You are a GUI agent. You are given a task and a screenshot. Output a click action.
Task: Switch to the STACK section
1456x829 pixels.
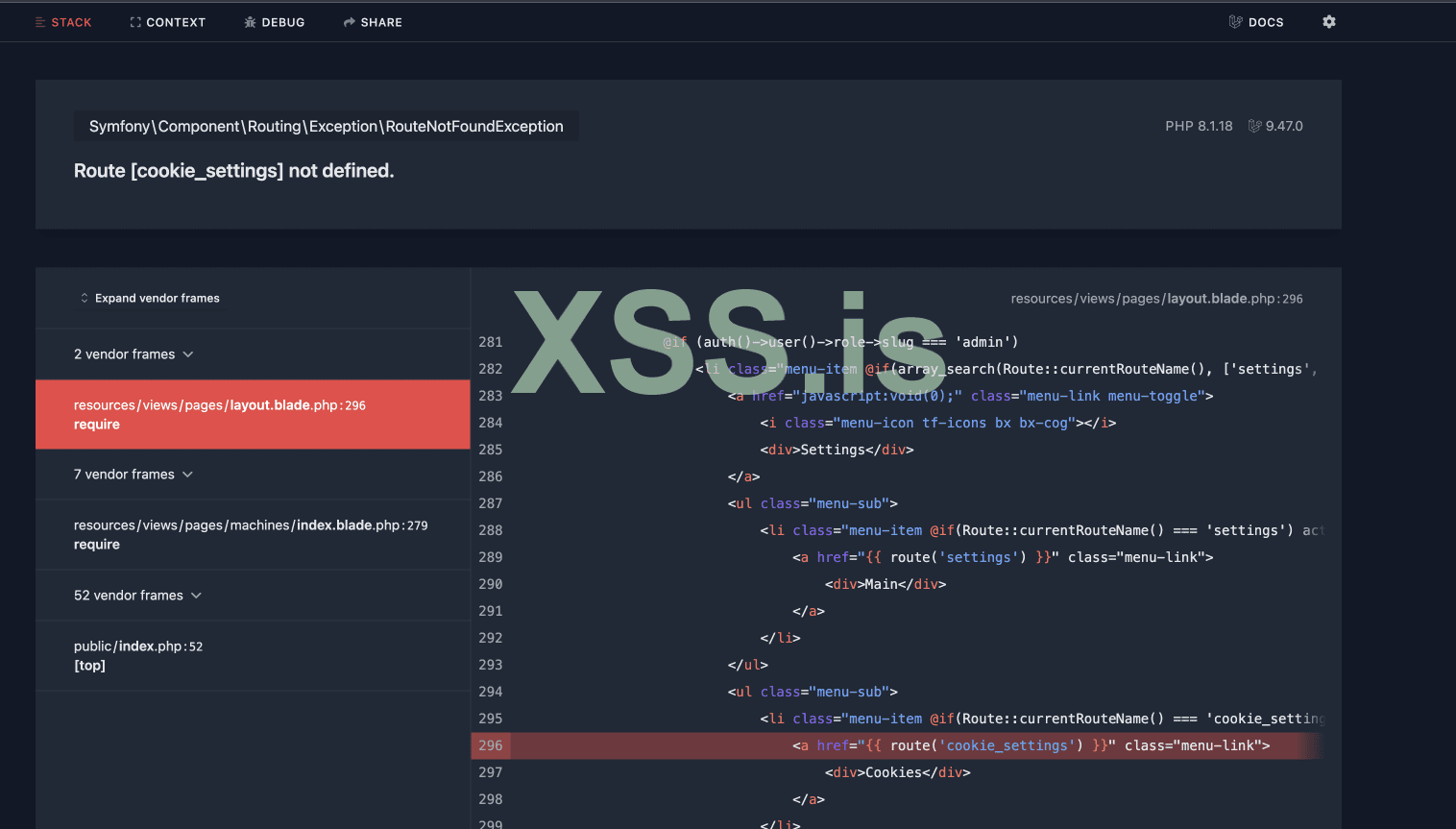(63, 22)
